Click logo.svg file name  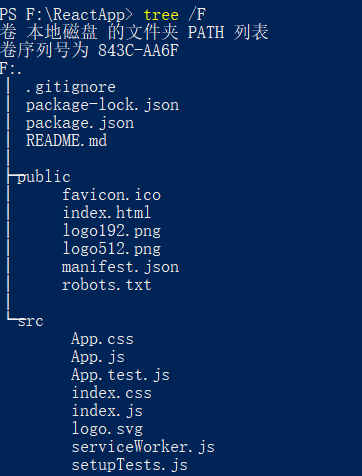tap(107, 429)
